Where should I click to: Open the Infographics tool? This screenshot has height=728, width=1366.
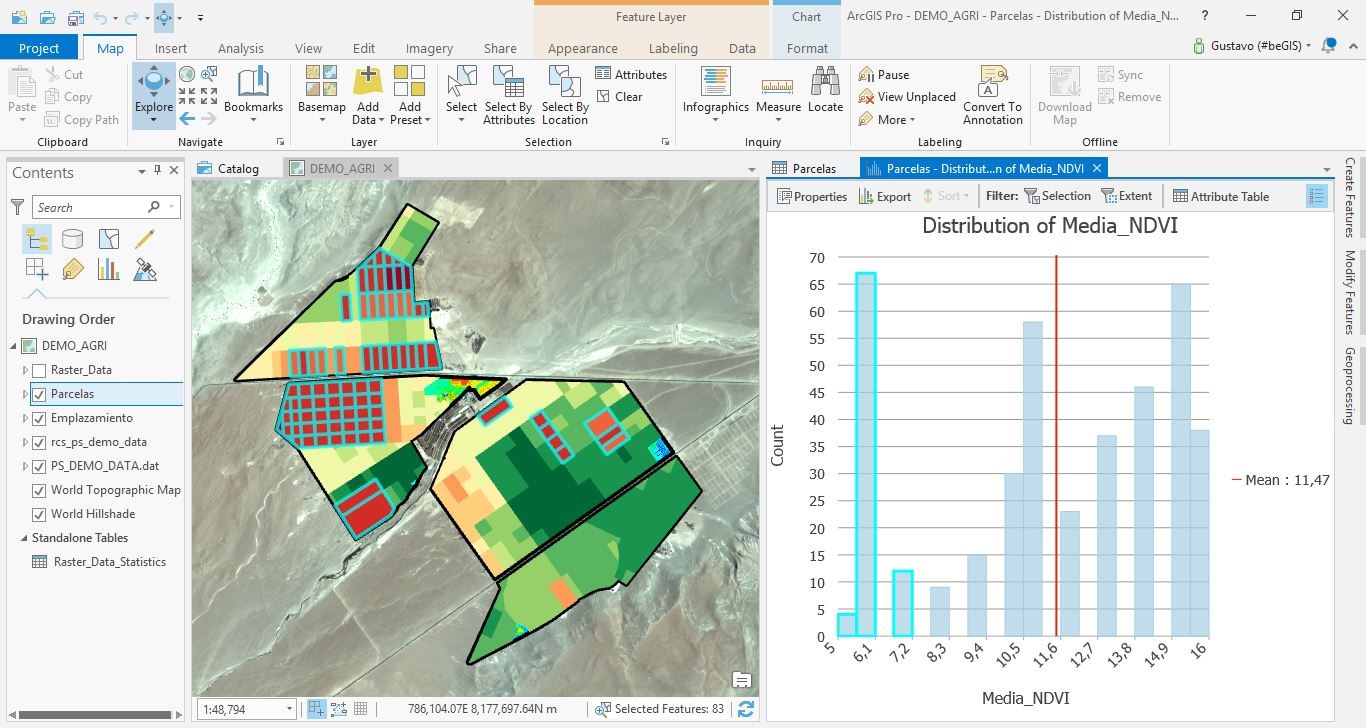click(715, 85)
